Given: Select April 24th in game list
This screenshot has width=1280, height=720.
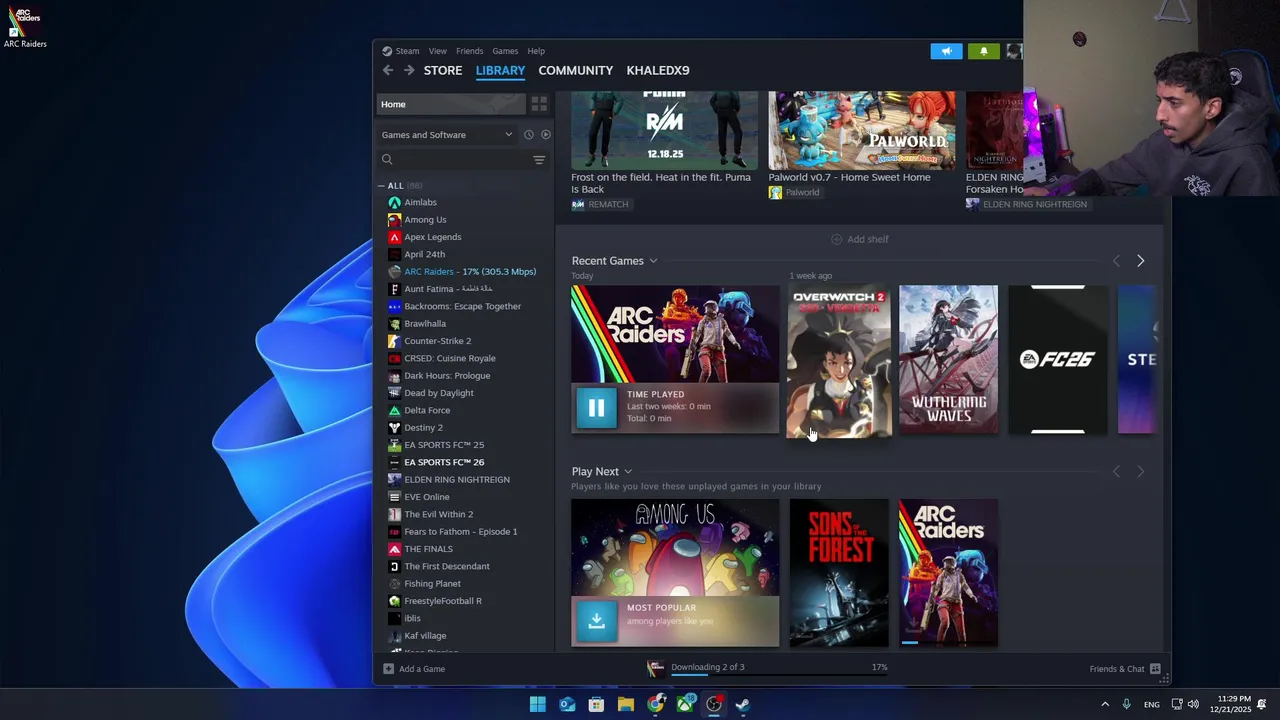Looking at the screenshot, I should tap(424, 254).
